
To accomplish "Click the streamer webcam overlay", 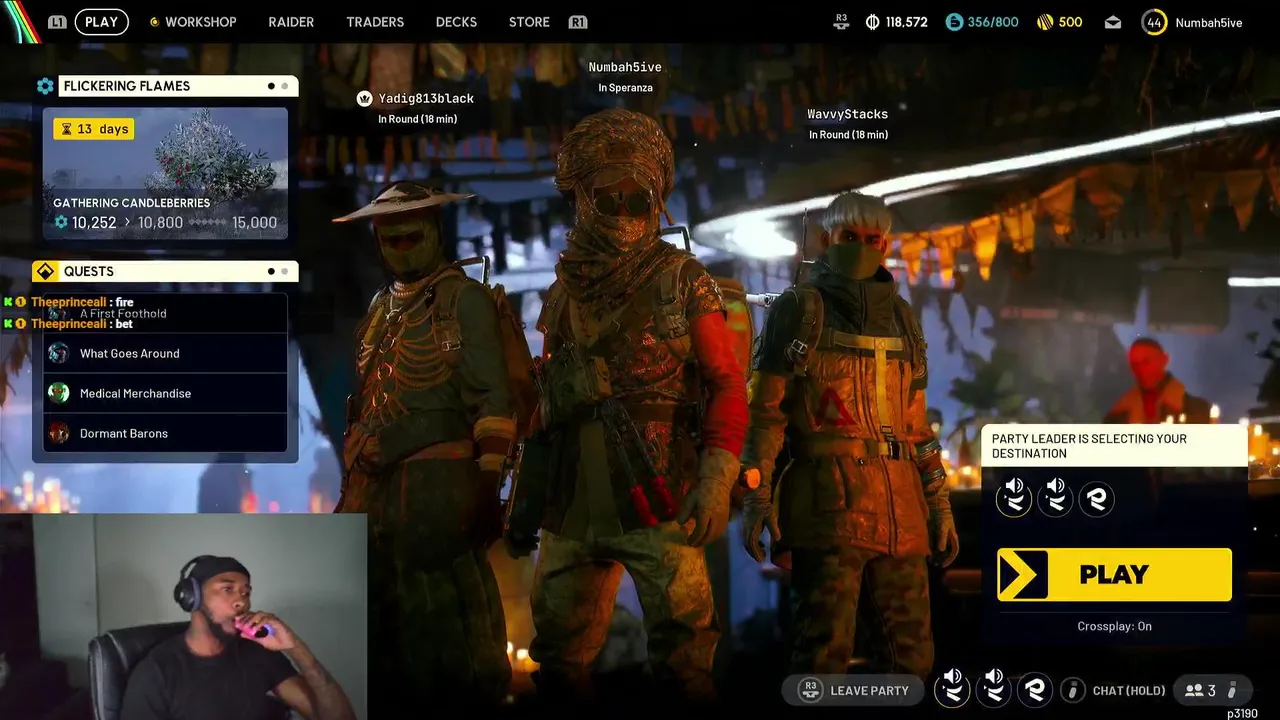I will (184, 616).
